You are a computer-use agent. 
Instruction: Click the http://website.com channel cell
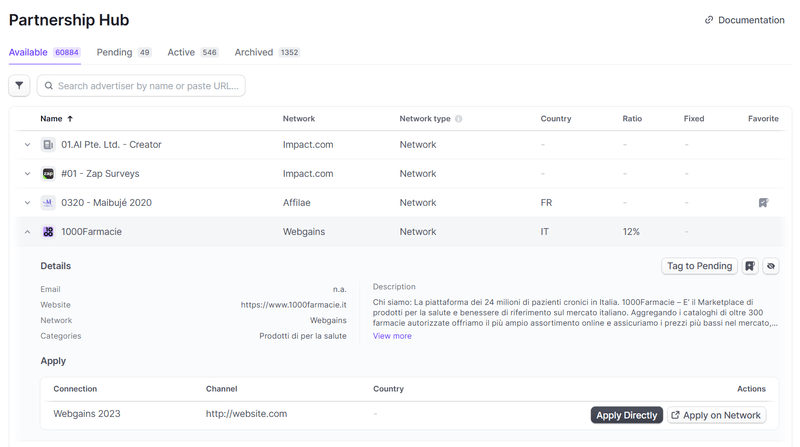(246, 414)
